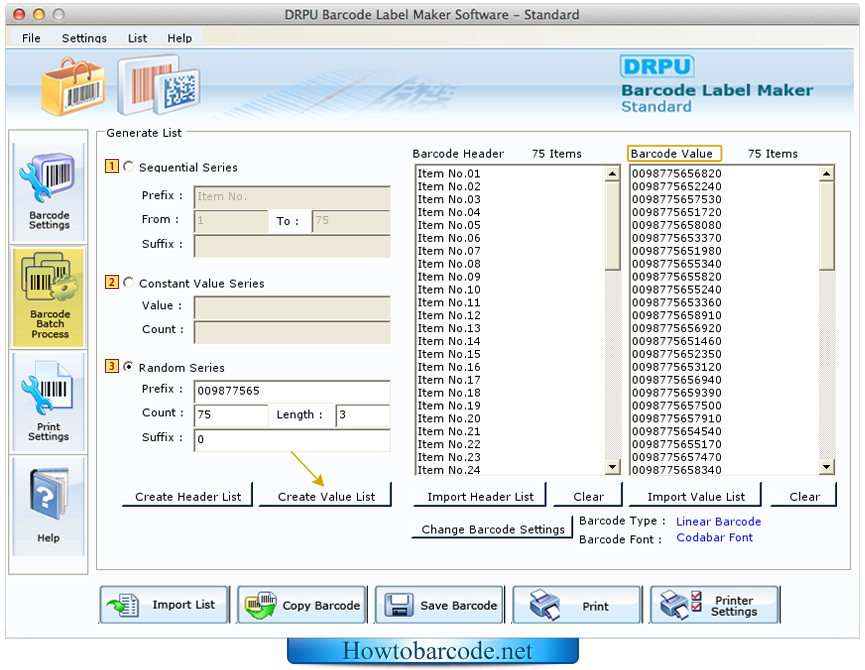Click the Barcode Header list scrollbar thumb
Image resolution: width=865 pixels, height=670 pixels.
pos(612,226)
